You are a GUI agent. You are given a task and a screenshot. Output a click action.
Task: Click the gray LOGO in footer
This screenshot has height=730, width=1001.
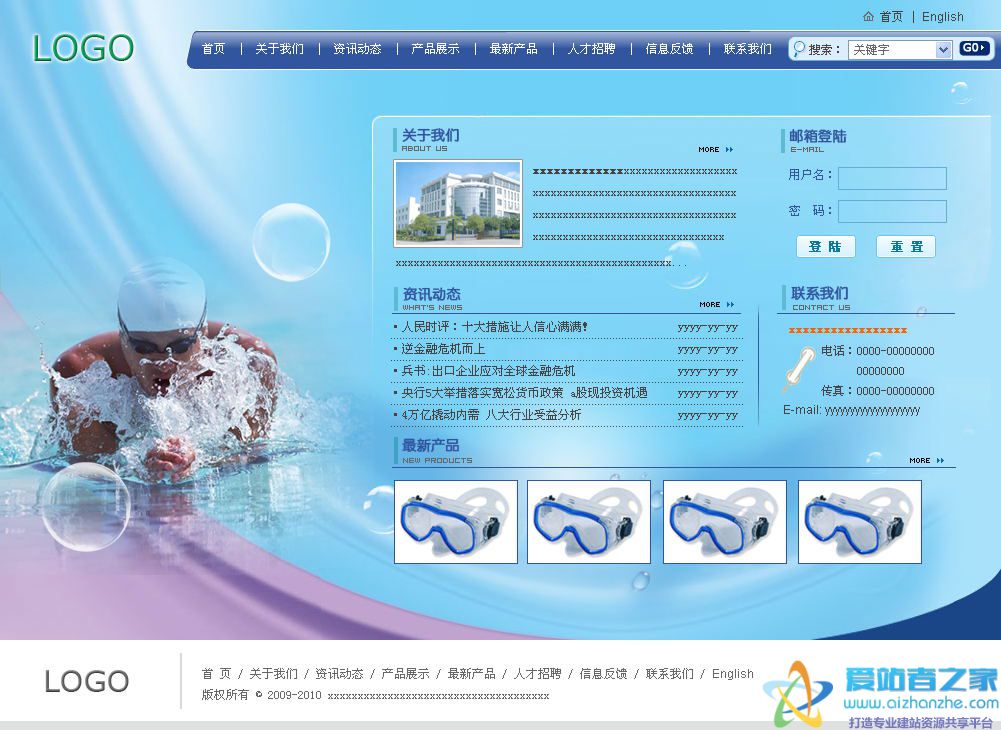tap(87, 682)
